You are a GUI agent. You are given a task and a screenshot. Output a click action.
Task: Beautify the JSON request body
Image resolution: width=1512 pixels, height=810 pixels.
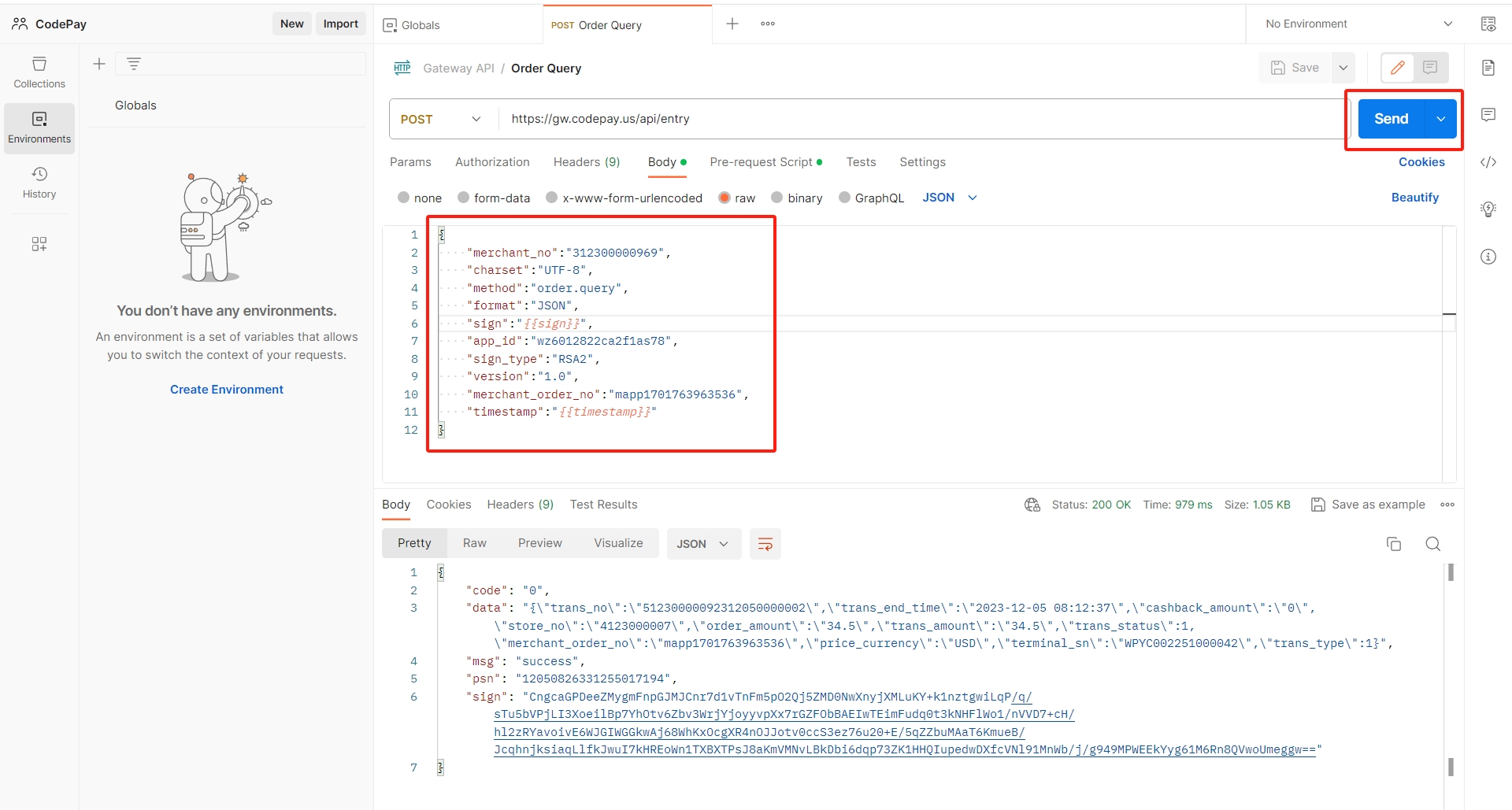[x=1414, y=198]
